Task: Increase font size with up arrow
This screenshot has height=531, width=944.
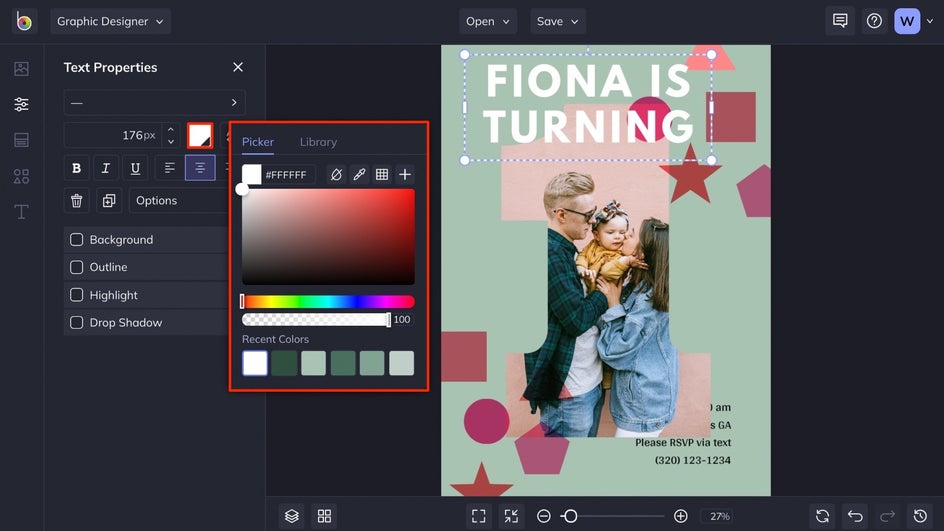Action: [171, 129]
